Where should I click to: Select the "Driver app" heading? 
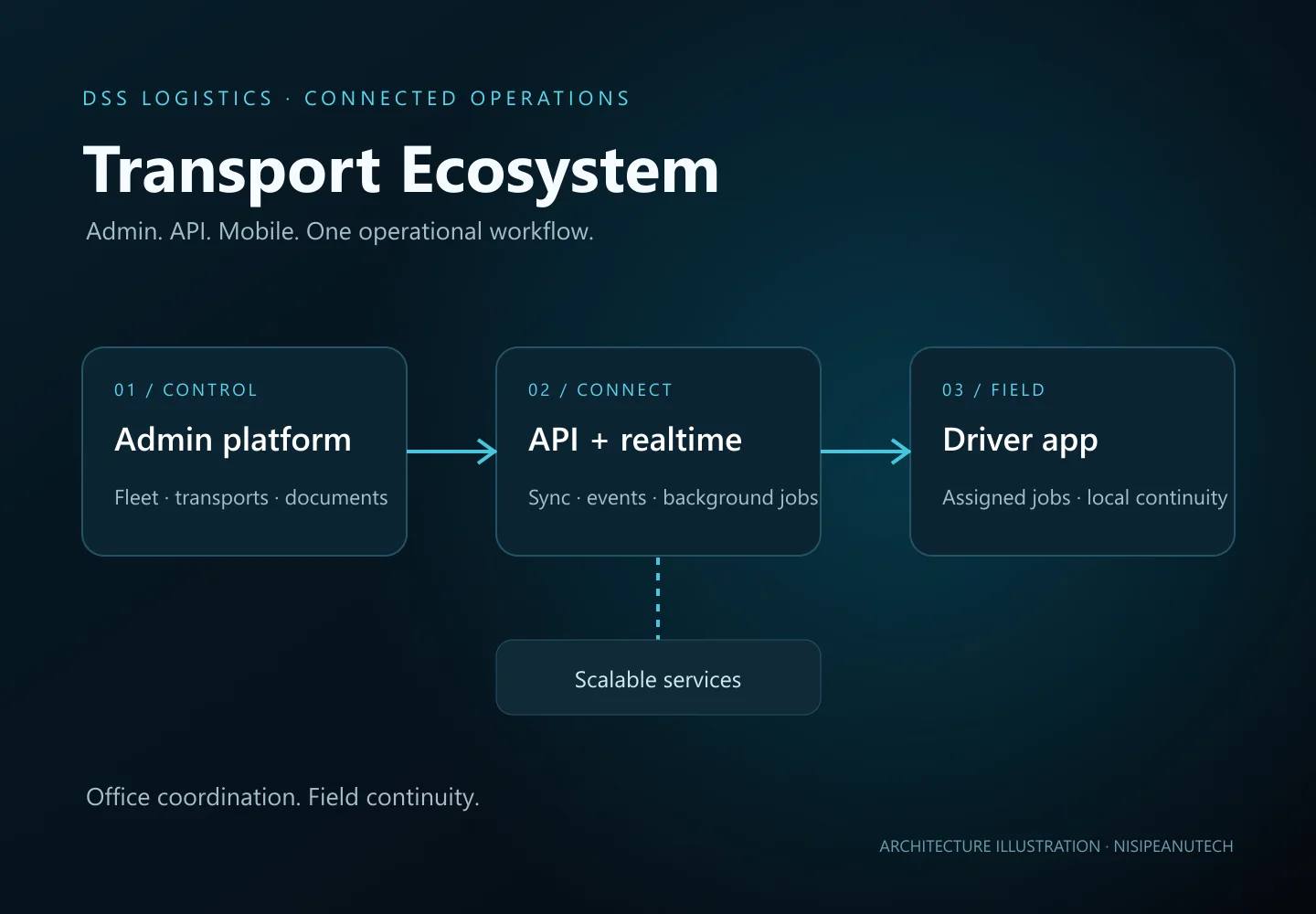pyautogui.click(x=1020, y=441)
